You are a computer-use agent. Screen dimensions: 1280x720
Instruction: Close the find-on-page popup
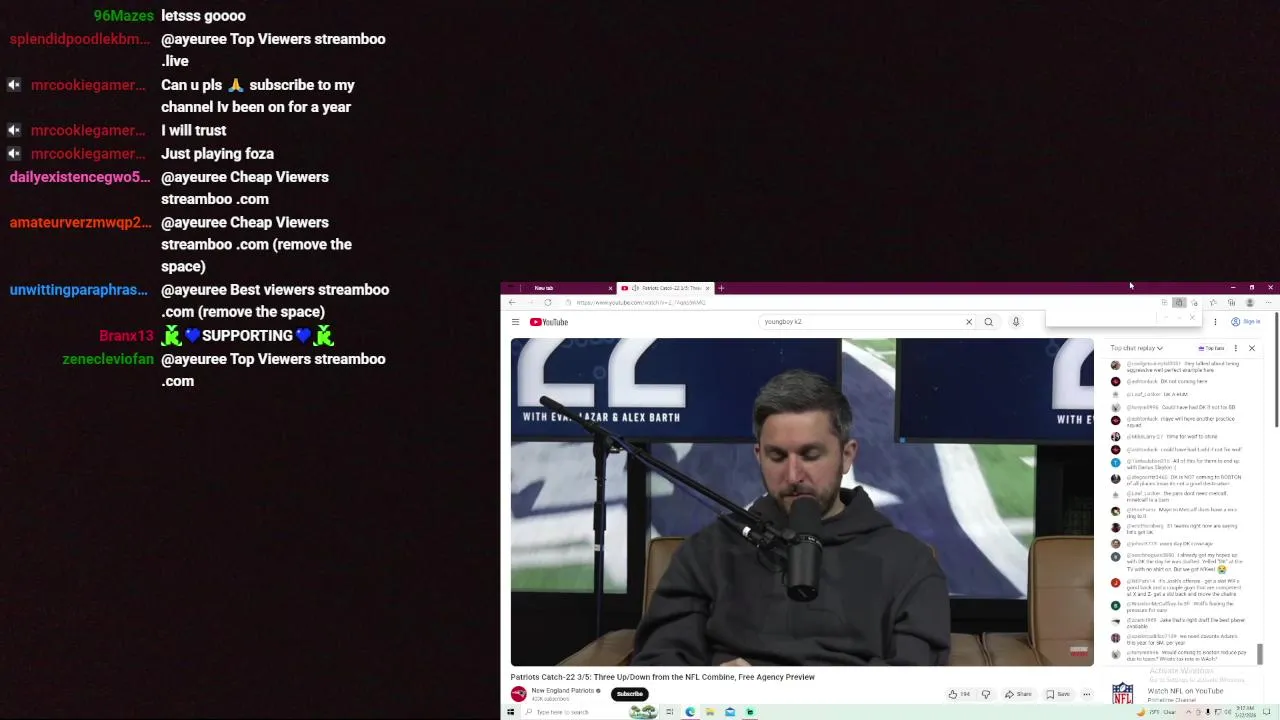click(1192, 318)
